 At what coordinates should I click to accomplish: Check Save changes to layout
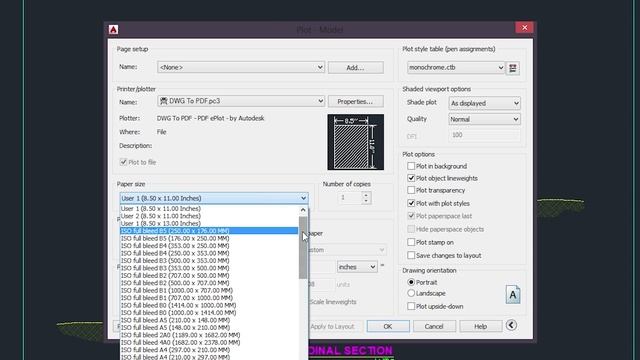(411, 255)
